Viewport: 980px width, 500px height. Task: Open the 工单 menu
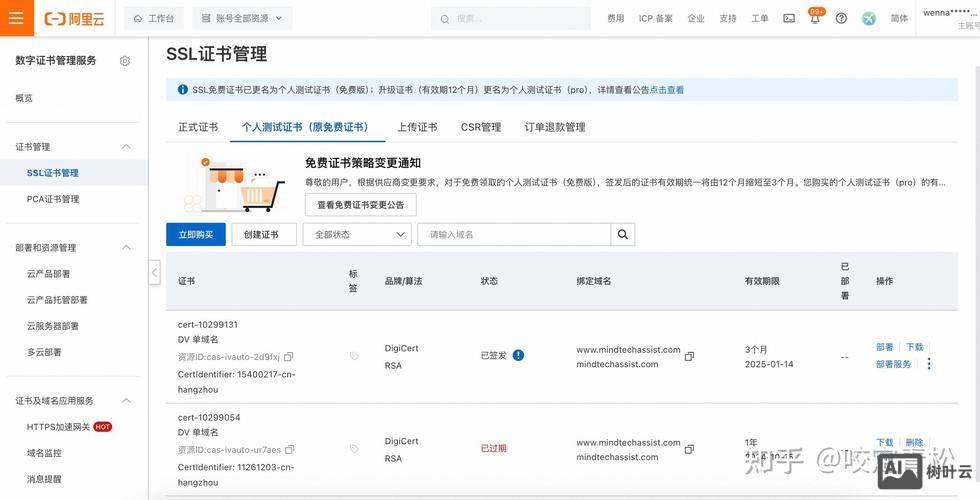tap(759, 19)
